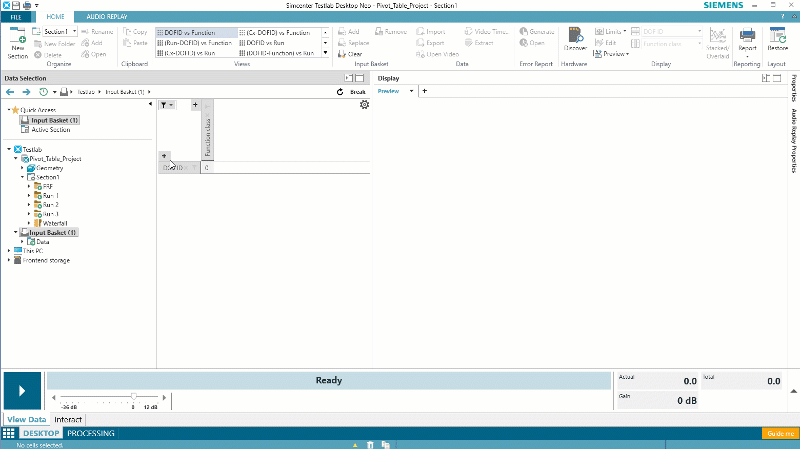The height and width of the screenshot is (449, 800).
Task: Adjust the gain dB slider
Action: (133, 398)
